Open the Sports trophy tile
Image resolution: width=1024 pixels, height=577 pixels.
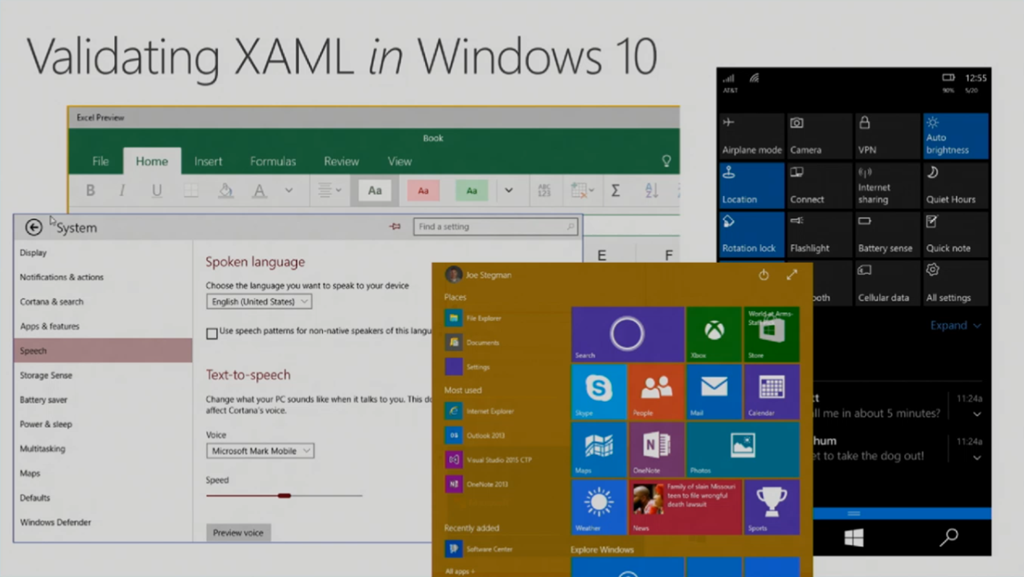tap(771, 507)
